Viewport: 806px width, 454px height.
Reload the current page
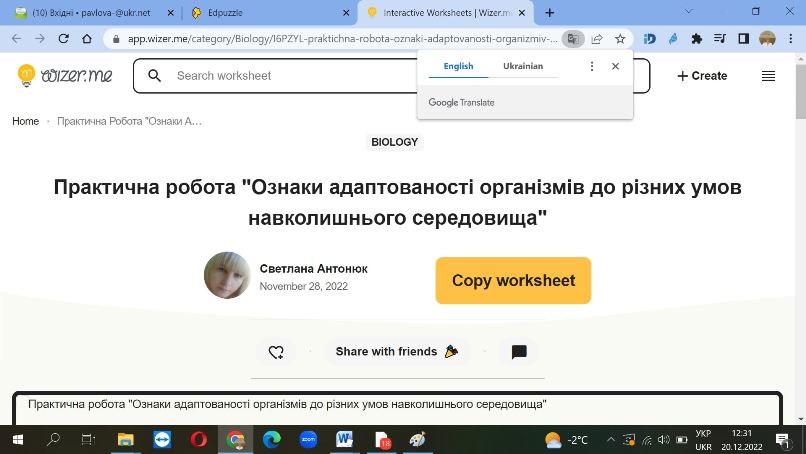[64, 39]
